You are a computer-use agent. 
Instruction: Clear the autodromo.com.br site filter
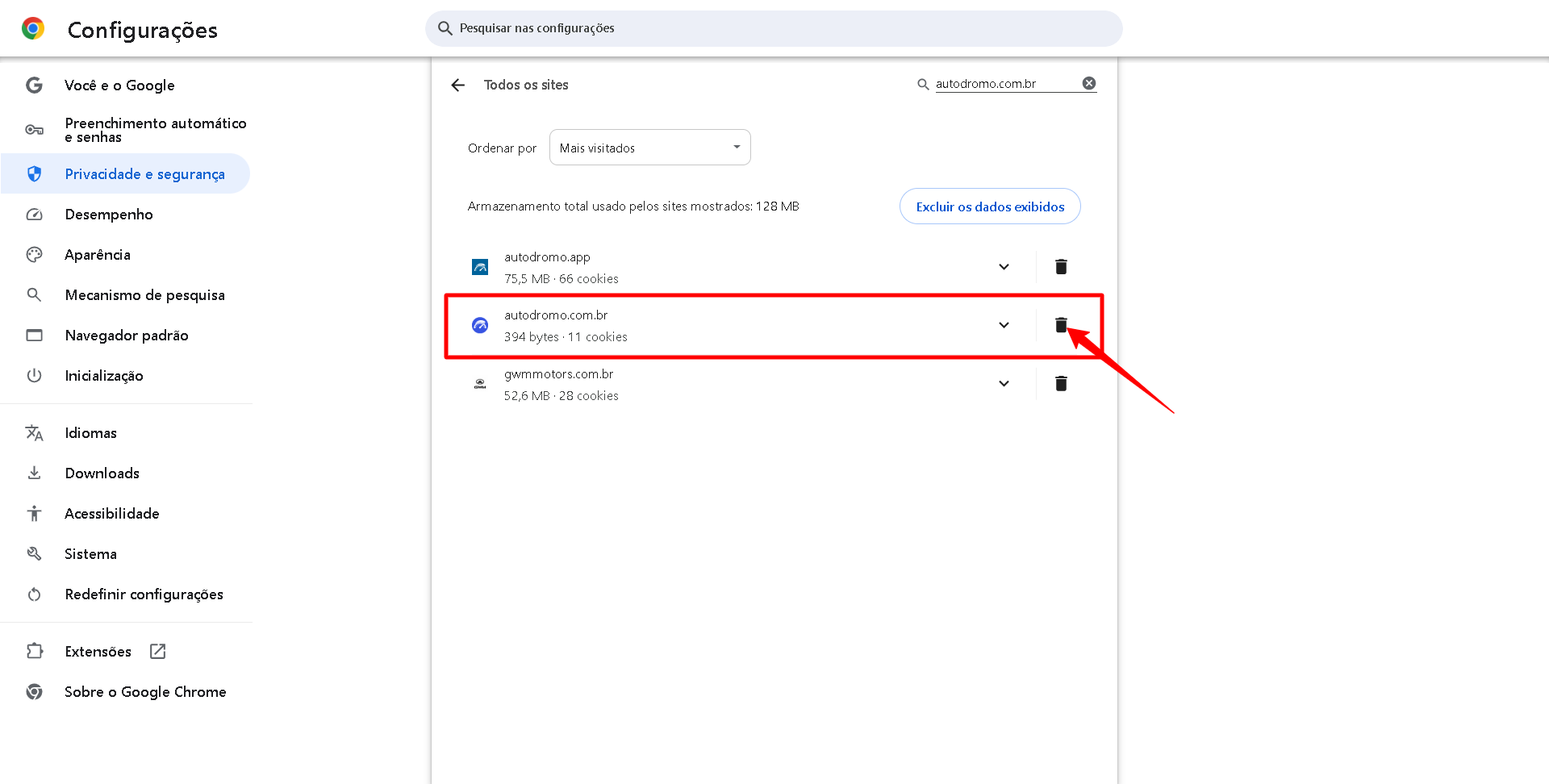click(1089, 83)
